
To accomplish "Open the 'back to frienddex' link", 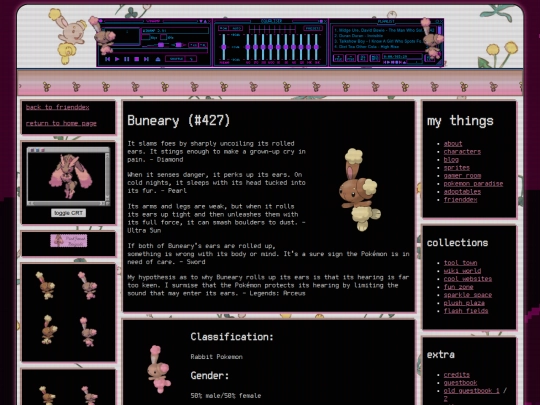I will pos(58,107).
